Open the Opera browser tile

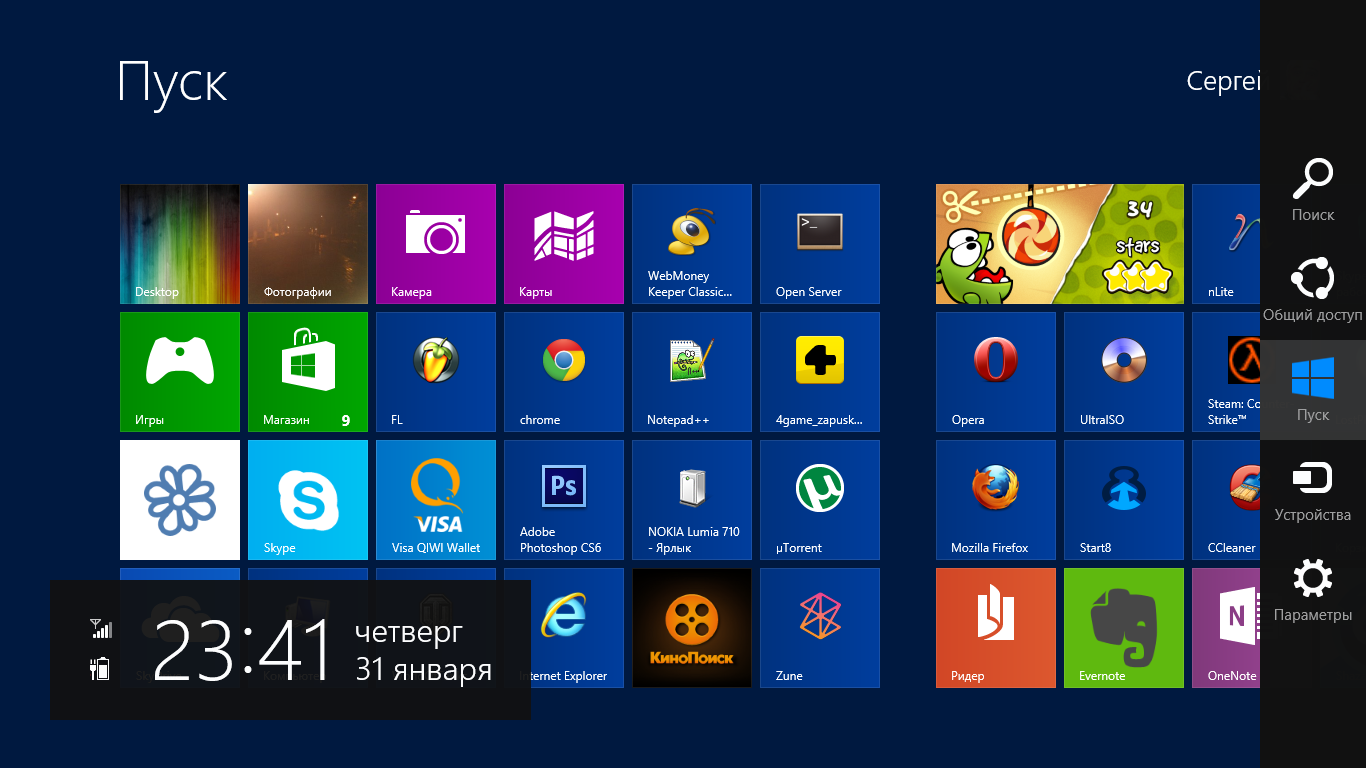point(995,371)
